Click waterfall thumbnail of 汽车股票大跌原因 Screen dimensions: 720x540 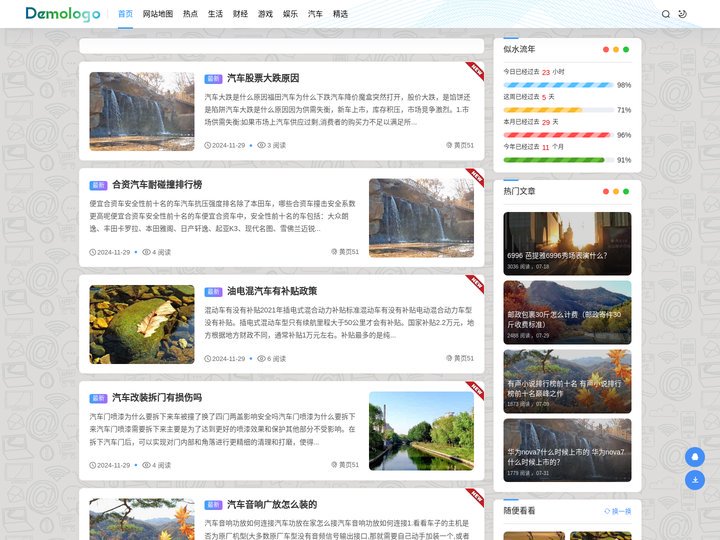point(142,111)
